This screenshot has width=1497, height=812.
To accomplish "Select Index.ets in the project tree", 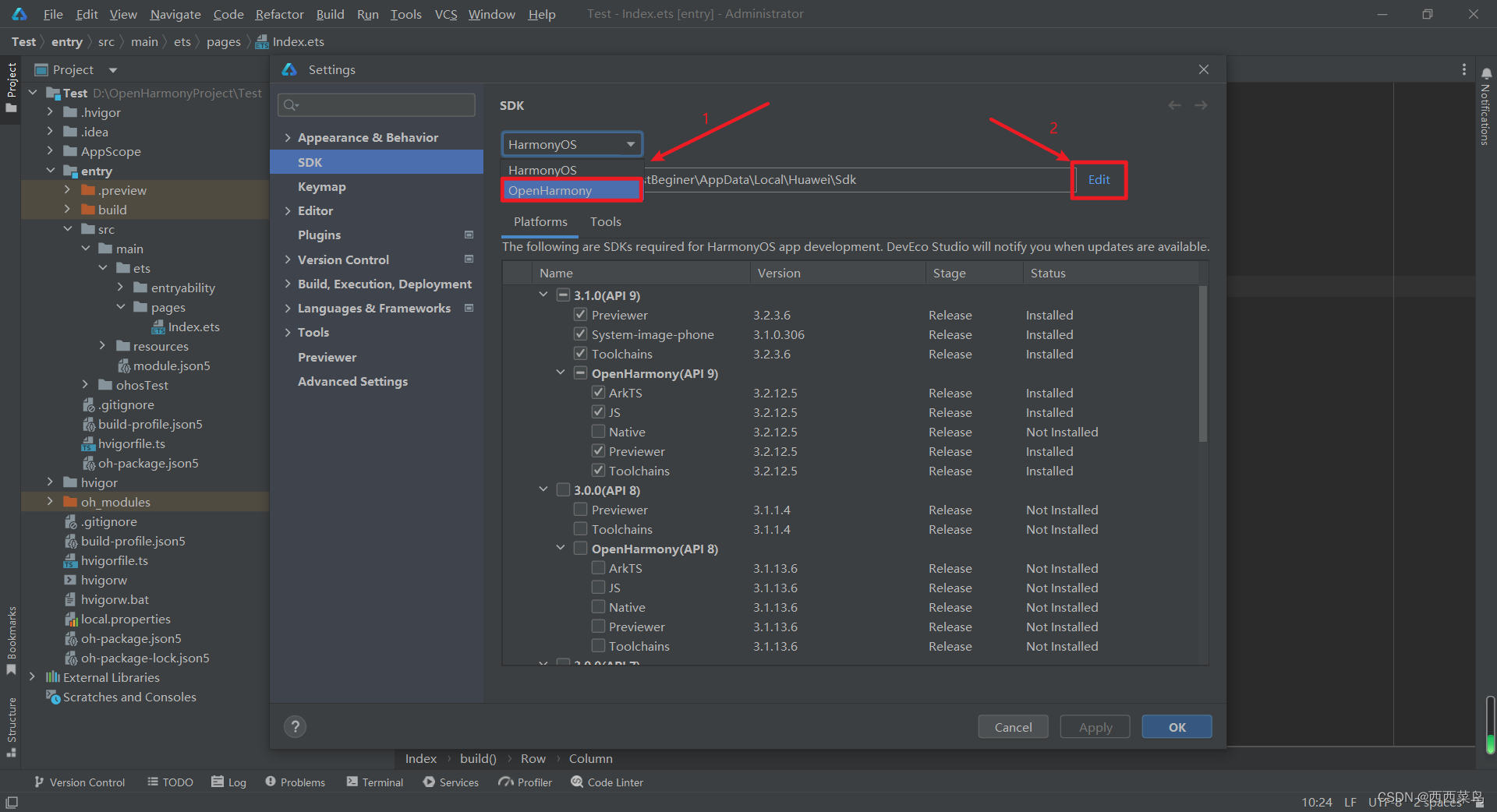I will pos(185,327).
